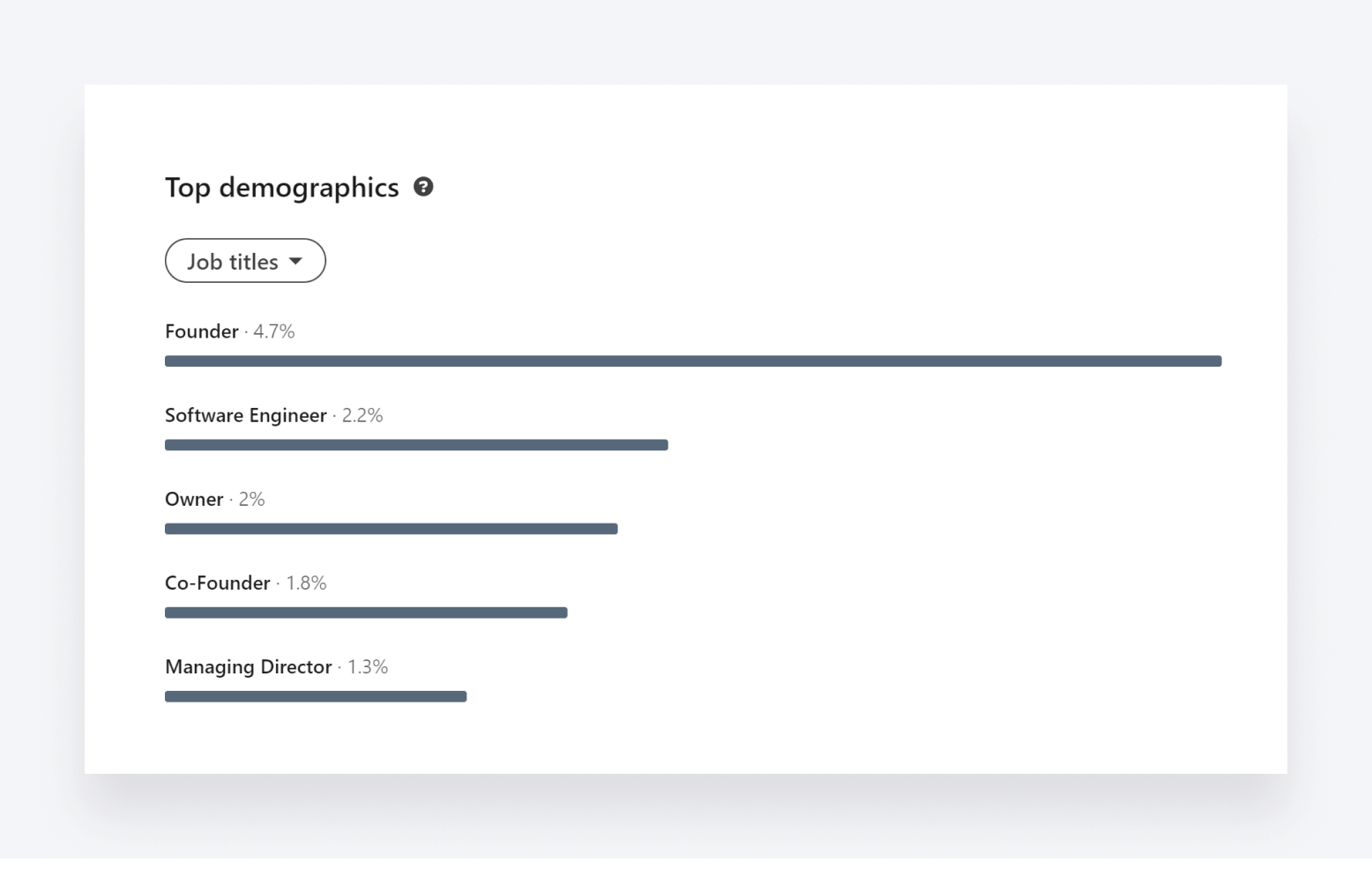
Task: Click the Founder progress bar
Action: 692,361
